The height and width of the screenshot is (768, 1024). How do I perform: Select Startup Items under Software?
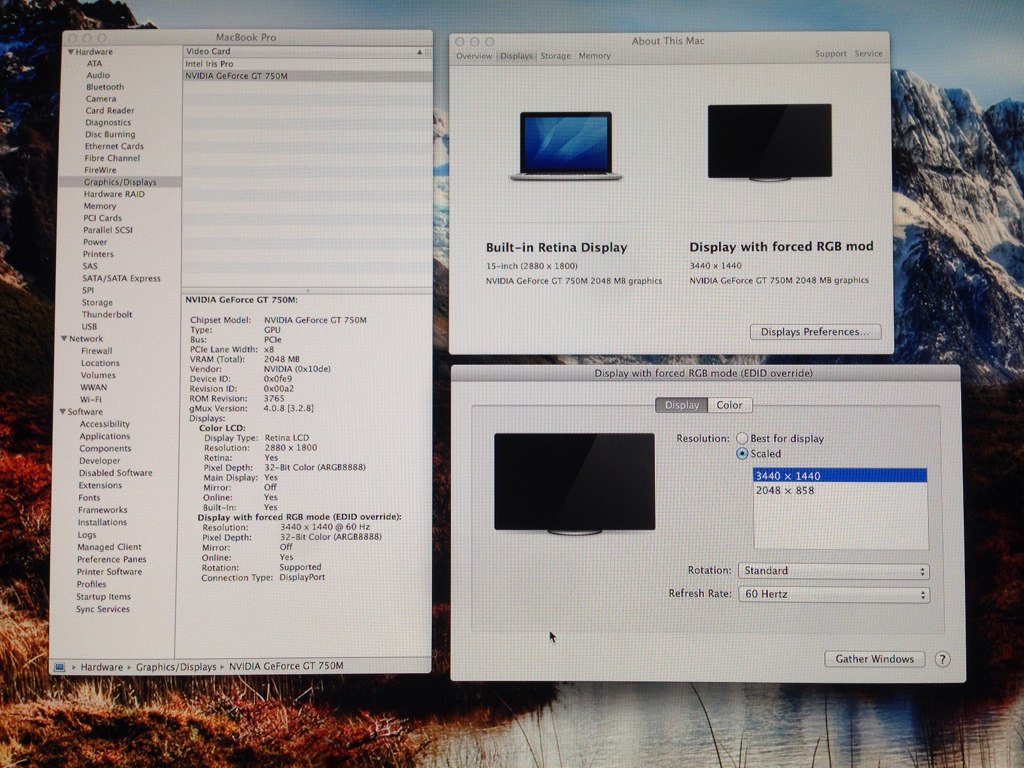click(103, 596)
